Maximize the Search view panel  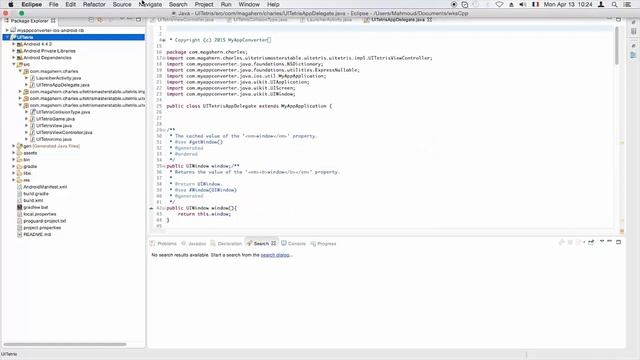tap(618, 242)
